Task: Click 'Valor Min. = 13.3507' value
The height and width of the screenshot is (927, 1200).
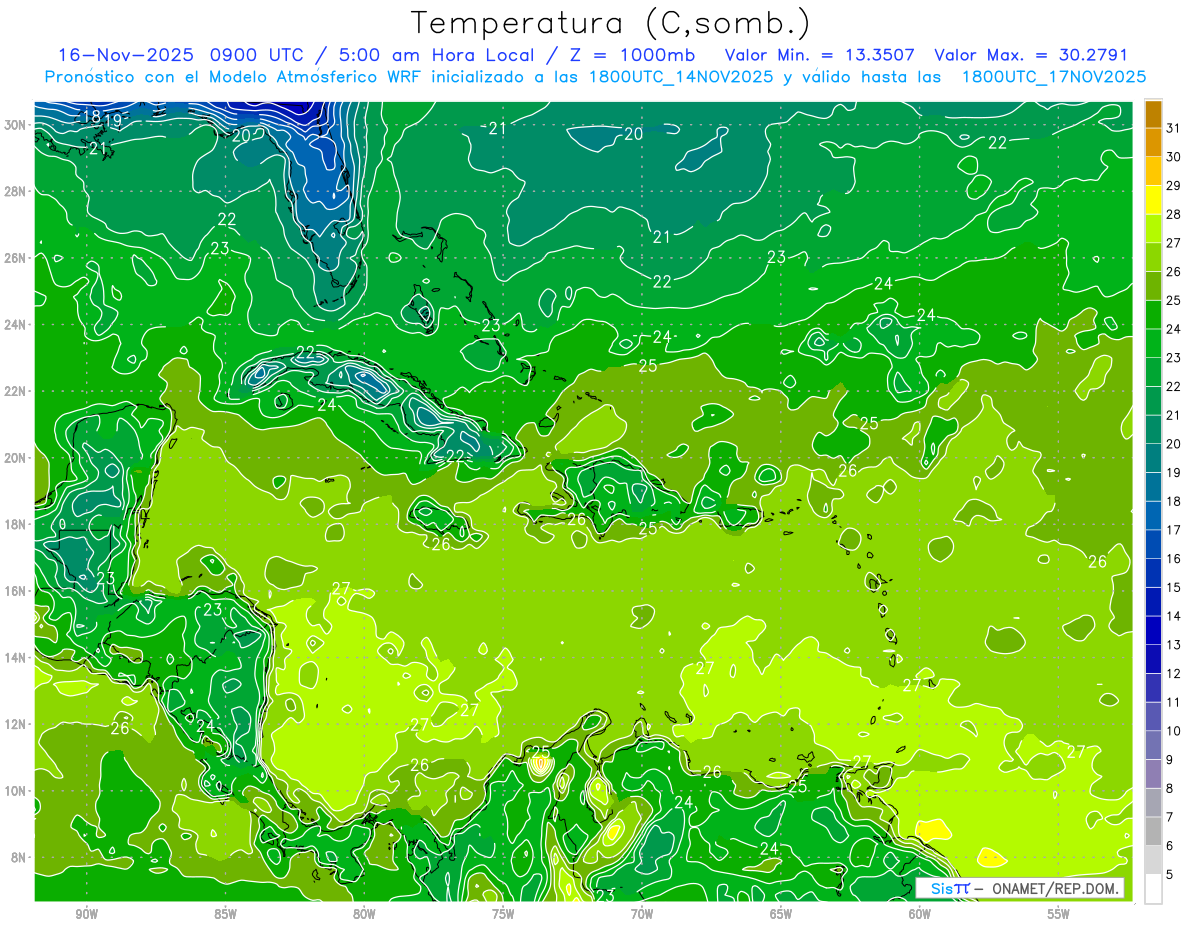Action: click(819, 55)
